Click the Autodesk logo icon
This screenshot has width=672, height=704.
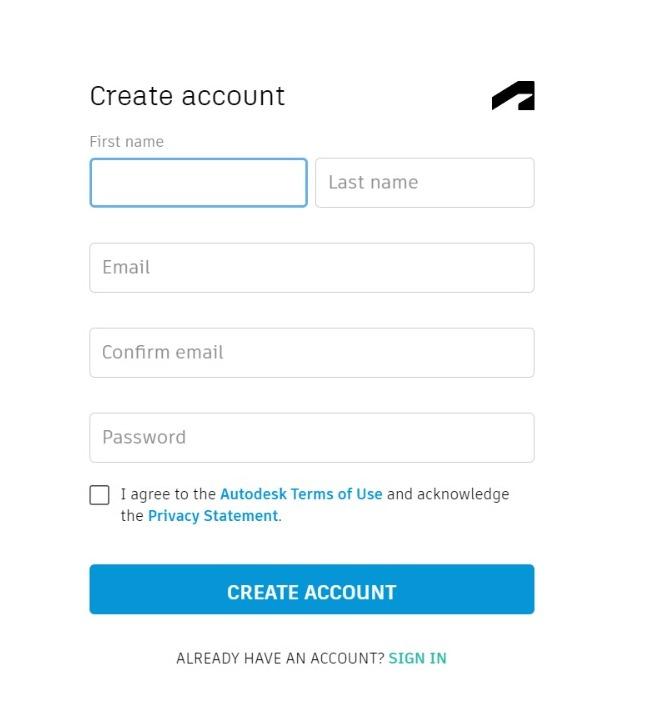513,96
